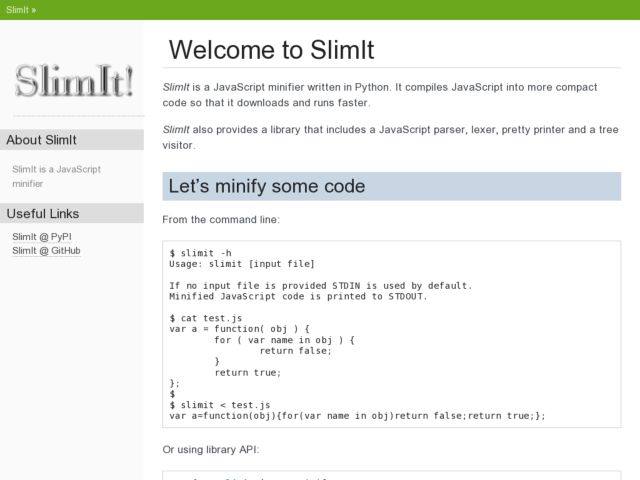This screenshot has height=480, width=640.
Task: Click the 'From the command line:' text
Action: tap(220, 219)
